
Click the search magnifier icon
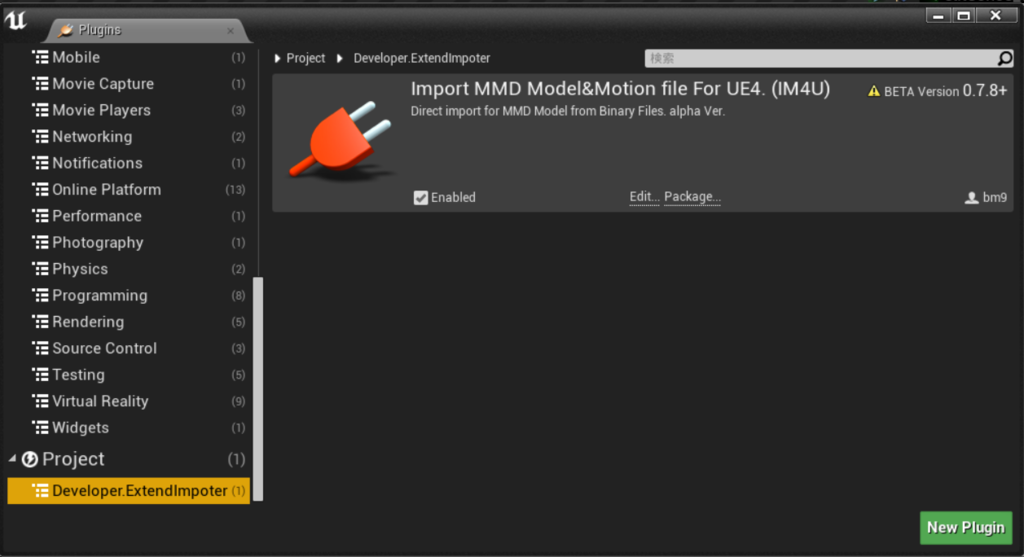pos(1005,58)
